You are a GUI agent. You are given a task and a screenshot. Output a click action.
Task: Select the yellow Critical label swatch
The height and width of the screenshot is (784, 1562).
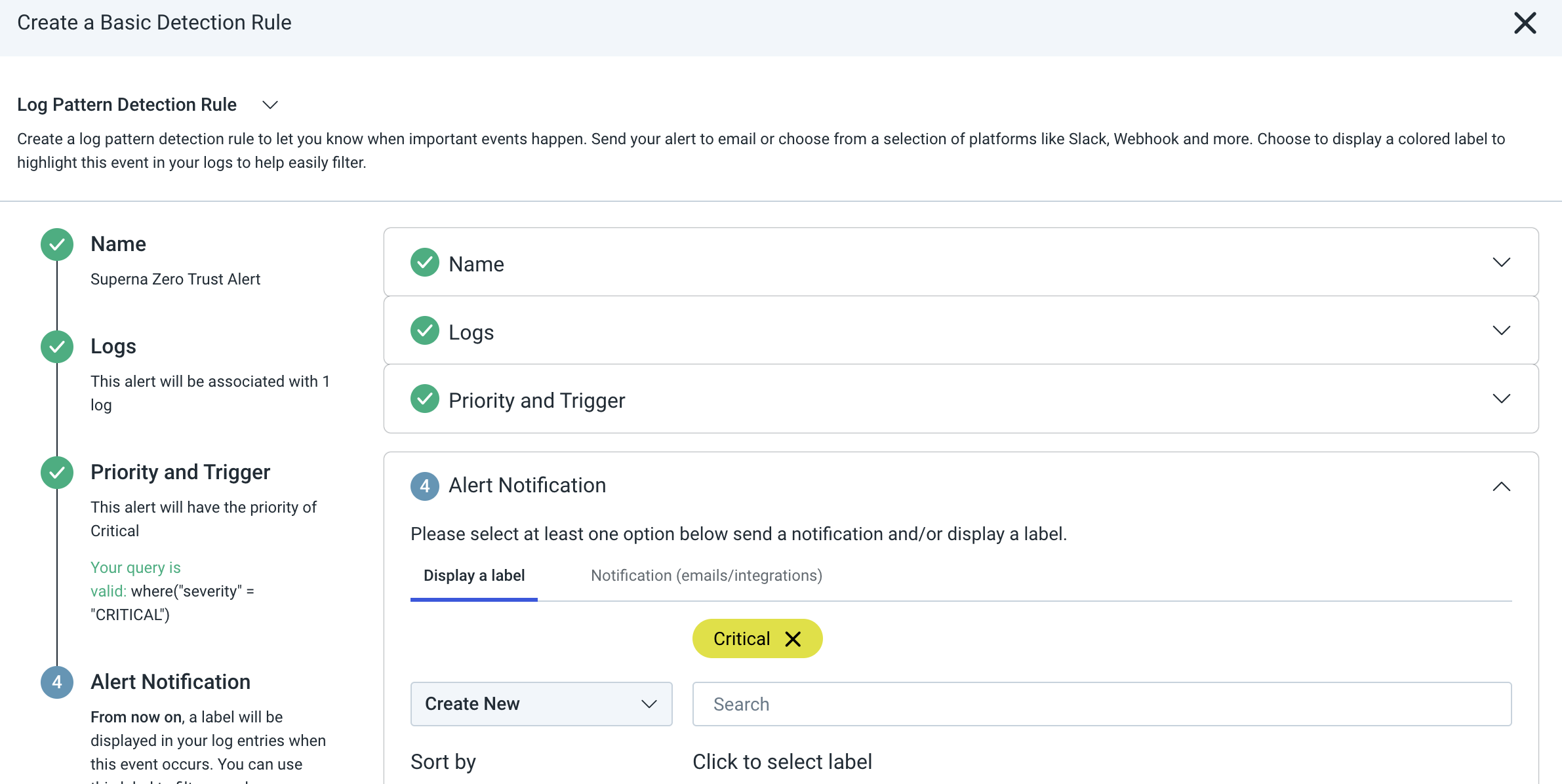tap(741, 638)
